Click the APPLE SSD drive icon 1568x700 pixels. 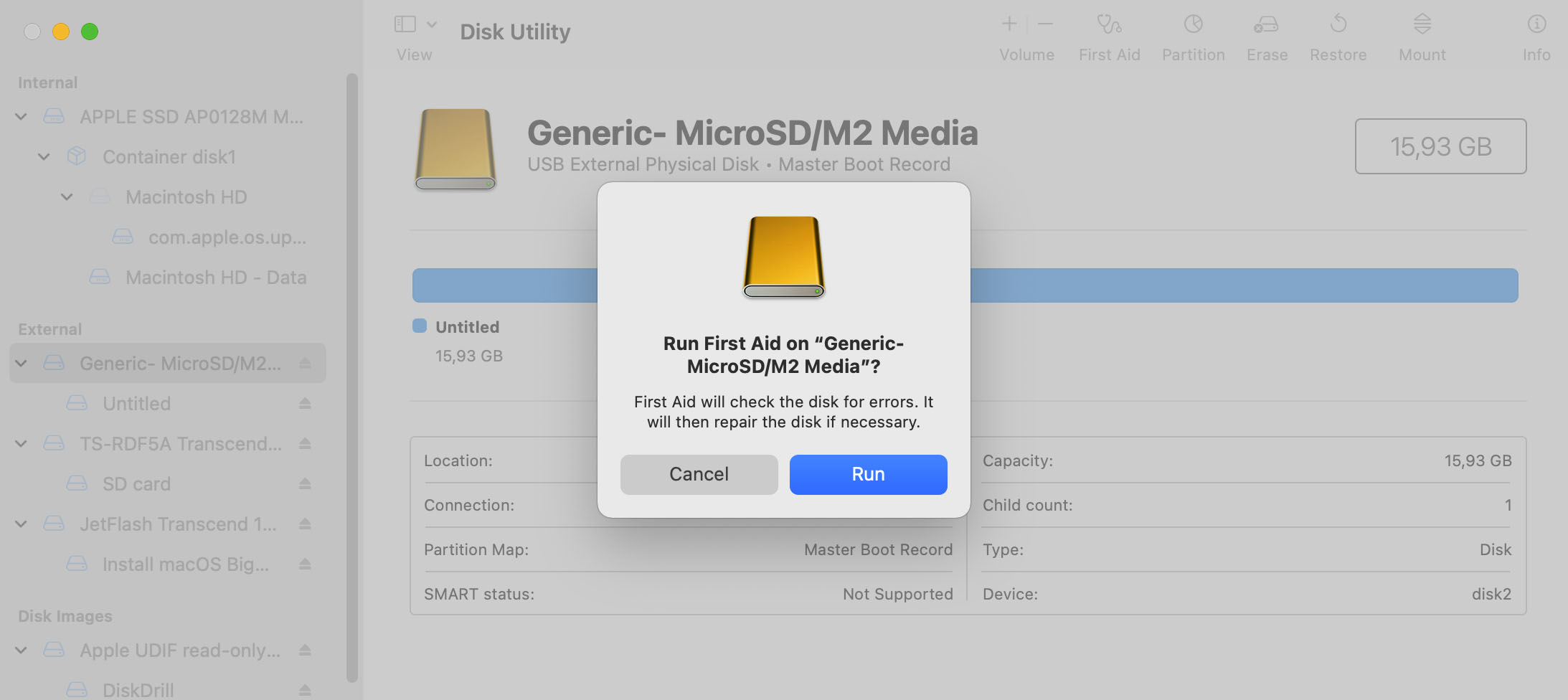(54, 116)
